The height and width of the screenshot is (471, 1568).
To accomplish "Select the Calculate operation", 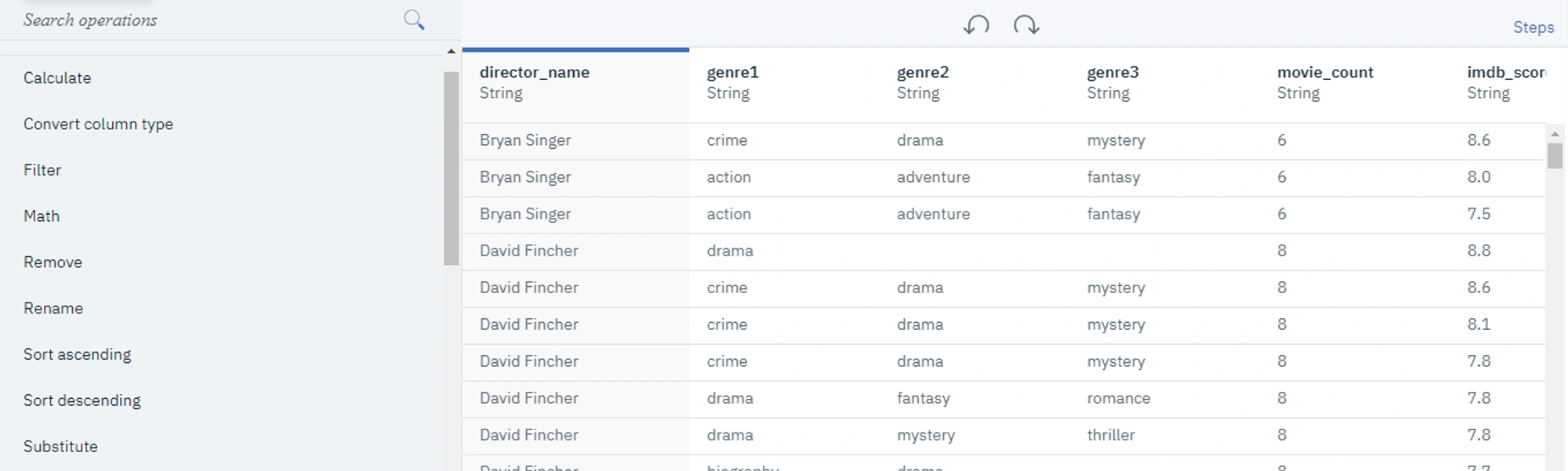I will (x=57, y=78).
